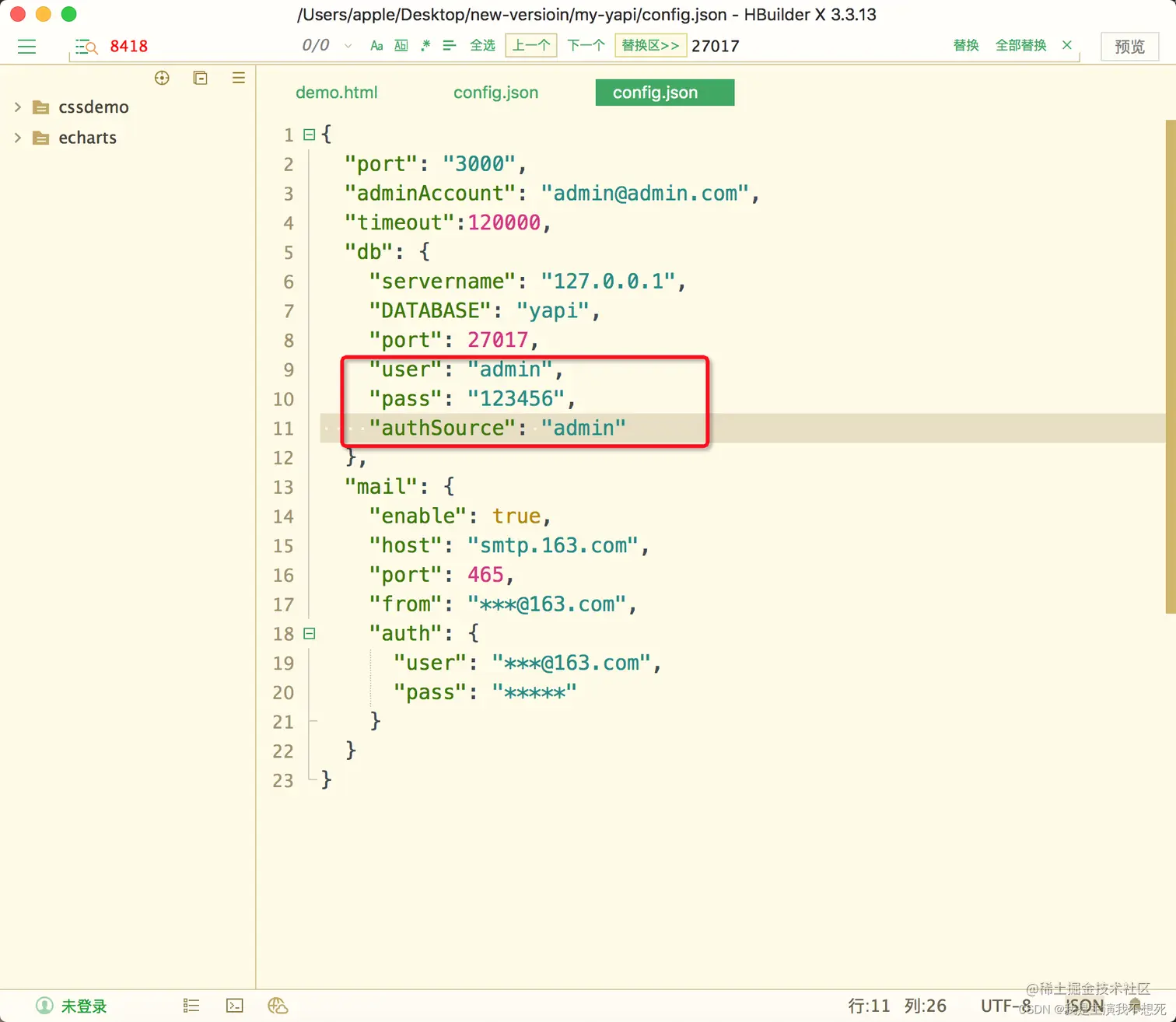This screenshot has width=1176, height=1022.
Task: Switch to the inactive config.json tab
Action: click(x=495, y=93)
